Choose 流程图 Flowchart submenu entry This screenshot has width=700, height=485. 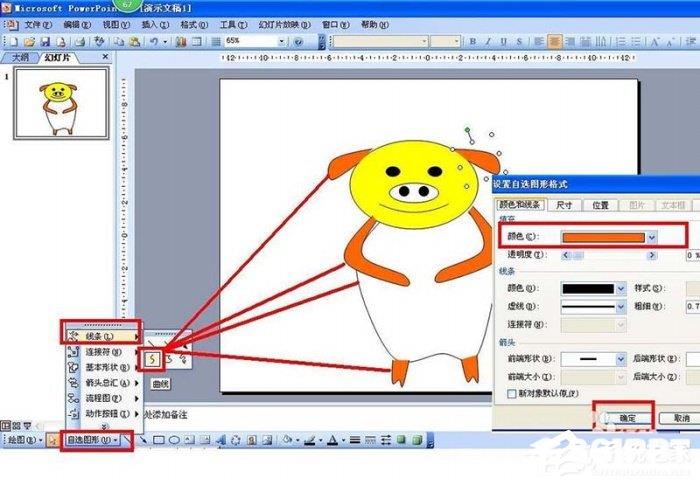pos(104,398)
